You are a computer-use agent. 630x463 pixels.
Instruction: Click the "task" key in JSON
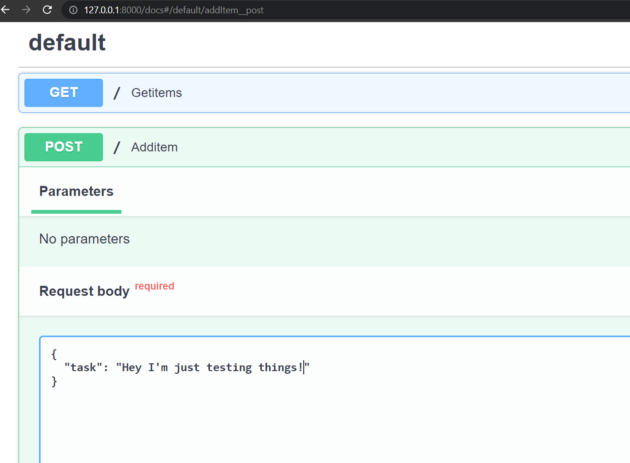point(83,367)
